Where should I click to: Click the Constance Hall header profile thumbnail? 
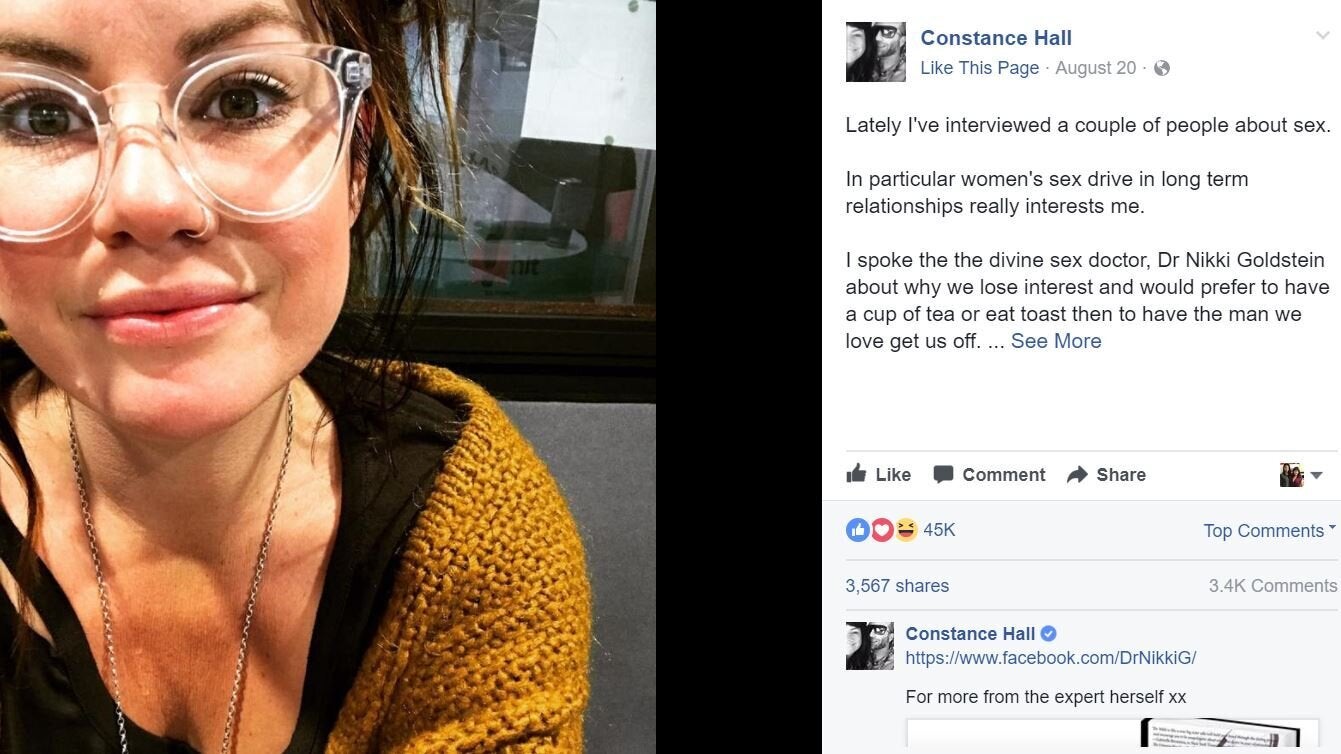coord(875,52)
